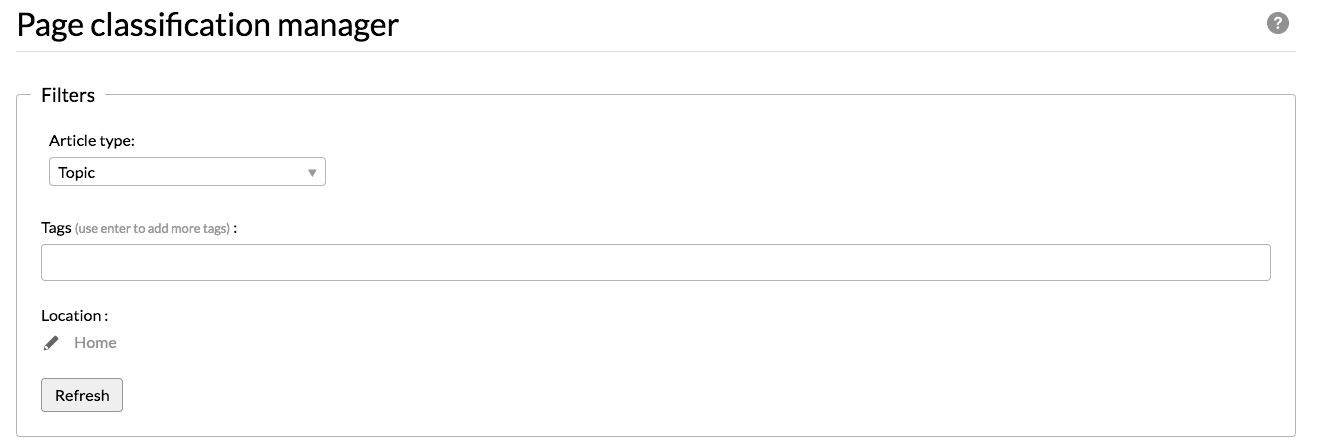Click inside the empty Tags text box

pyautogui.click(x=655, y=262)
